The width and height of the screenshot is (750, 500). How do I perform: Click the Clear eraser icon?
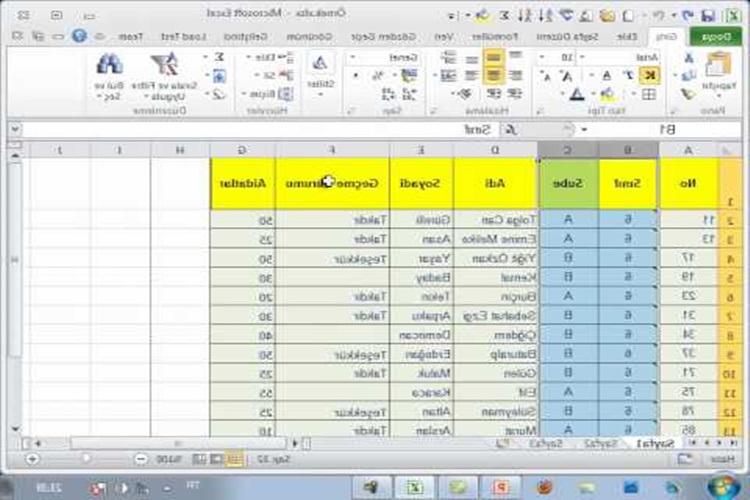coord(219,94)
